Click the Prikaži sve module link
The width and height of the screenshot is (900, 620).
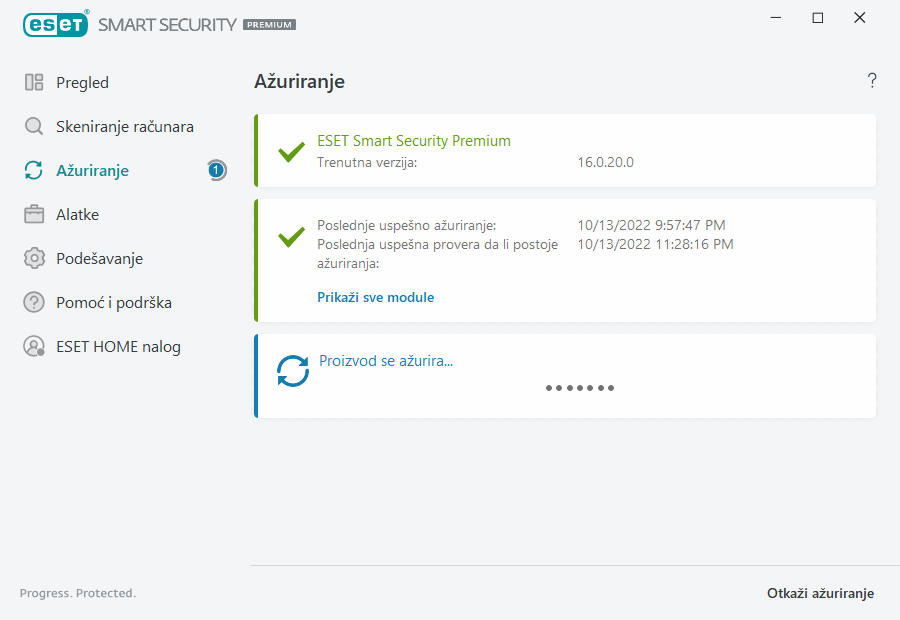pyautogui.click(x=375, y=297)
